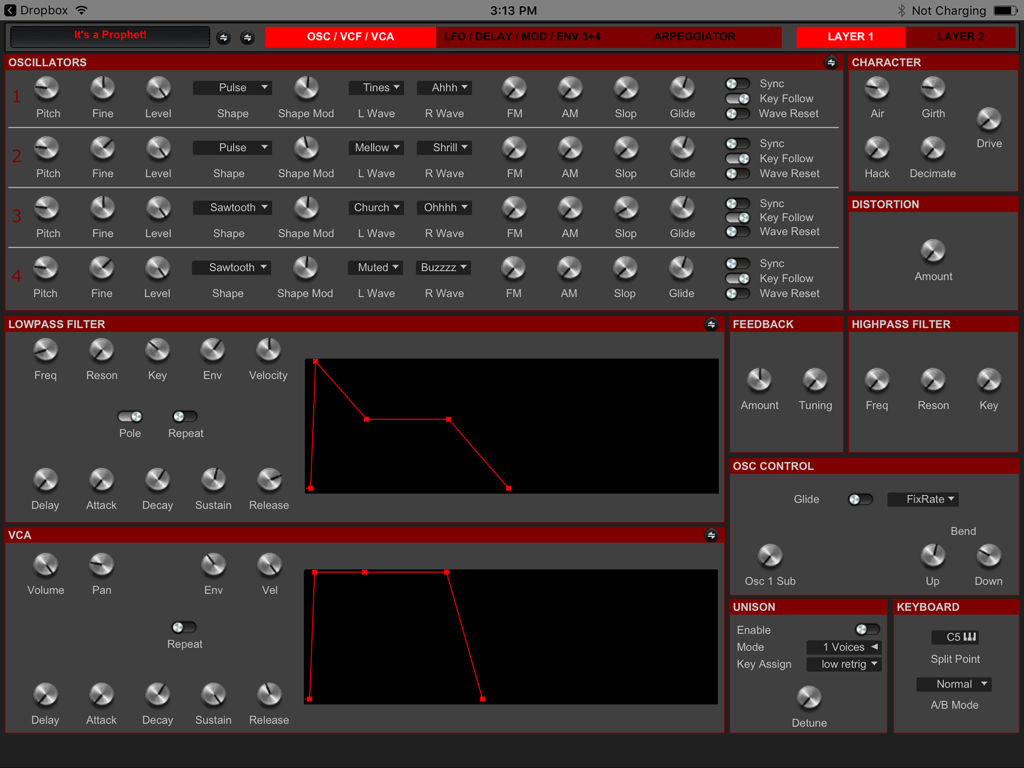1024x768 pixels.
Task: Click the VCA panel header icon
Action: click(711, 535)
